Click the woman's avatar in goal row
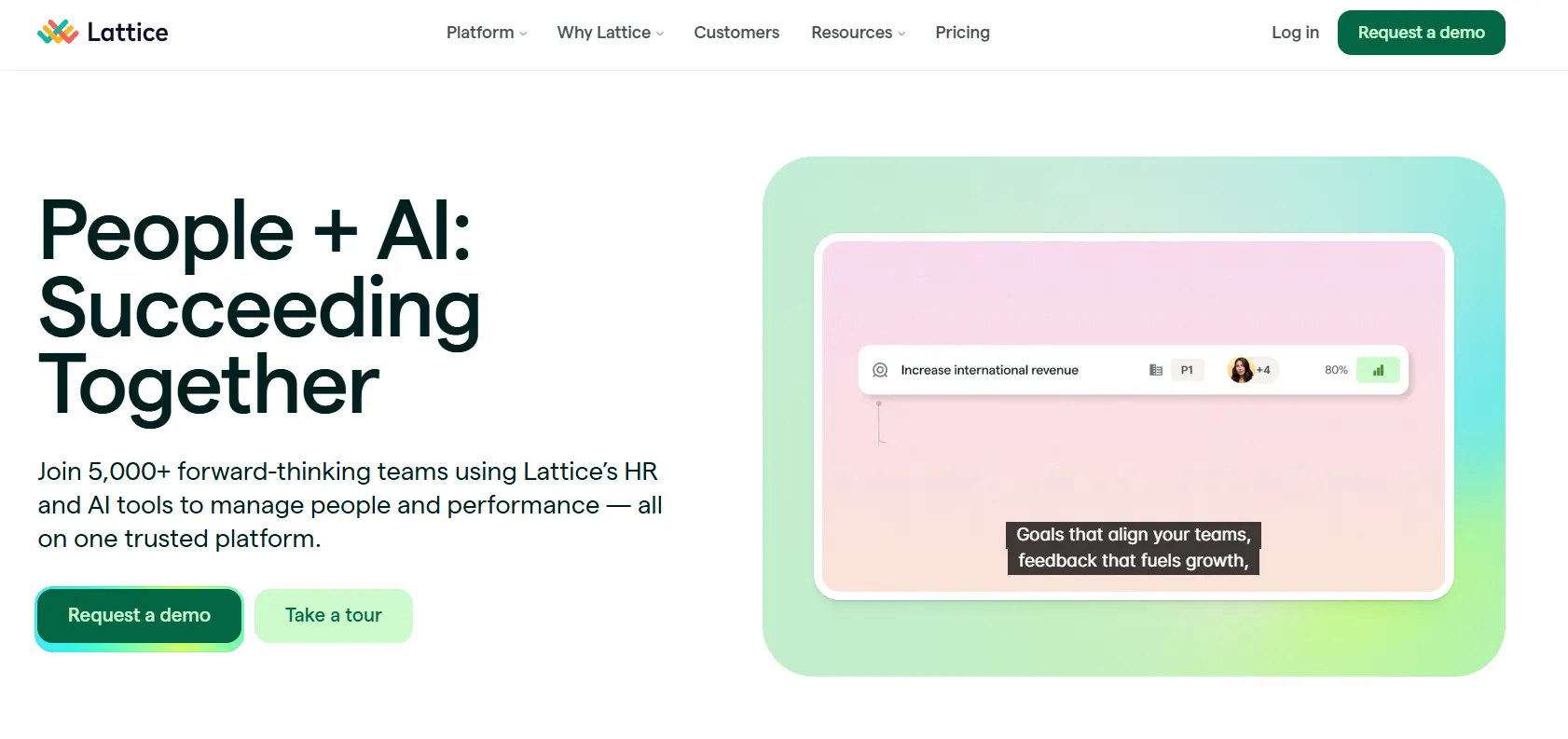Screen dimensions: 1568x739 point(1241,370)
